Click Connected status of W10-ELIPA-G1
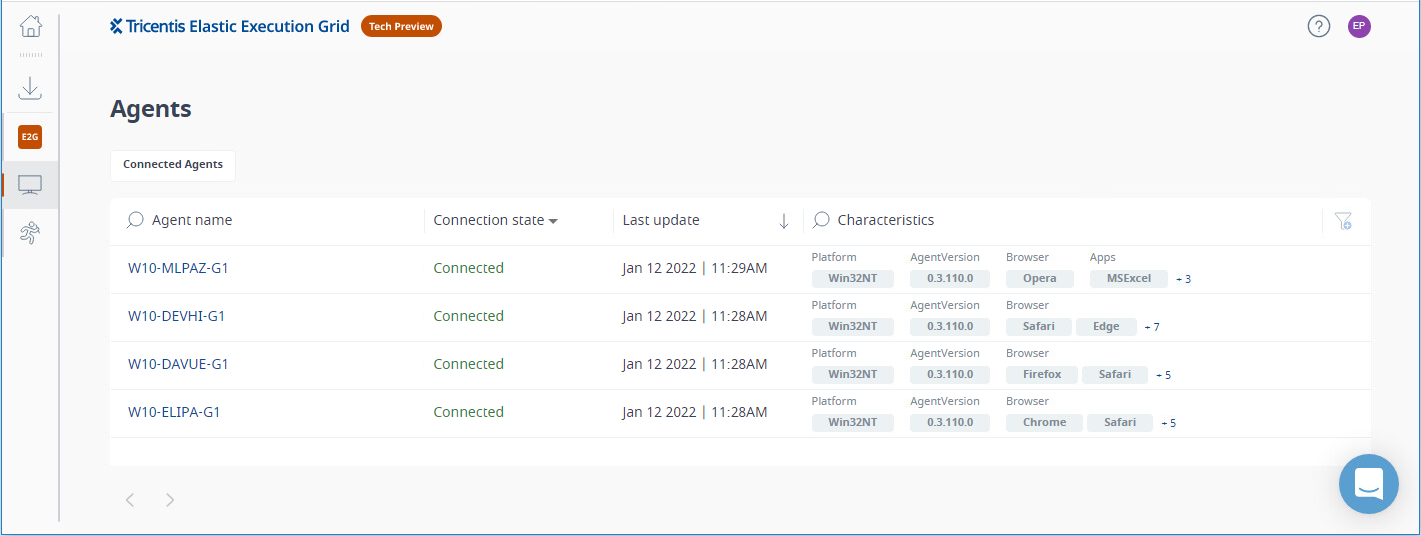Screen dimensions: 1421x536 (x=468, y=412)
